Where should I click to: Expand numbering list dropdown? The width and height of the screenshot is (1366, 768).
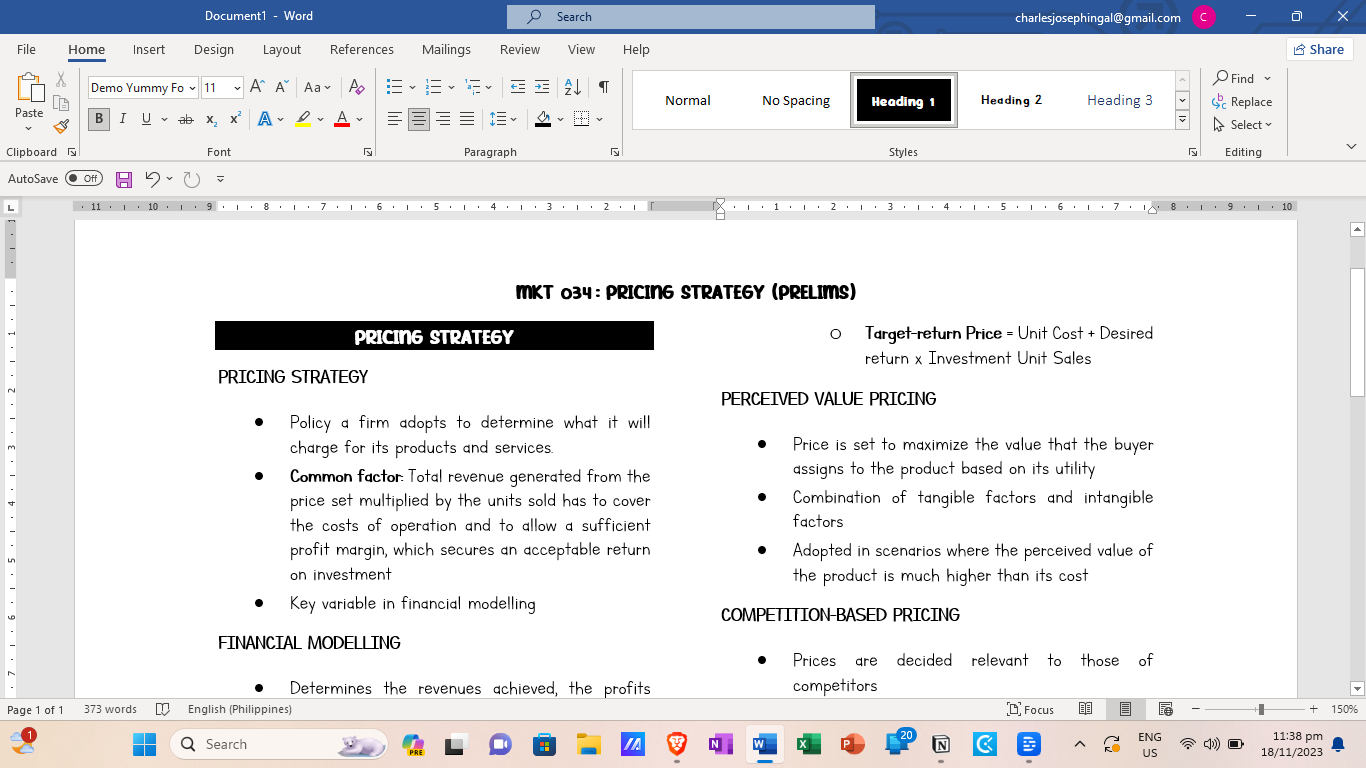[x=451, y=88]
